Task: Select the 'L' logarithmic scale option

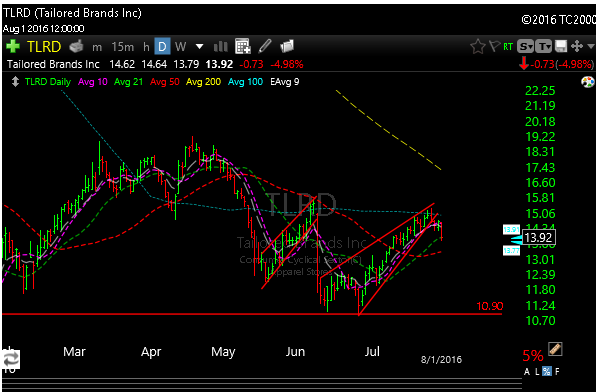Action: pyautogui.click(x=537, y=371)
